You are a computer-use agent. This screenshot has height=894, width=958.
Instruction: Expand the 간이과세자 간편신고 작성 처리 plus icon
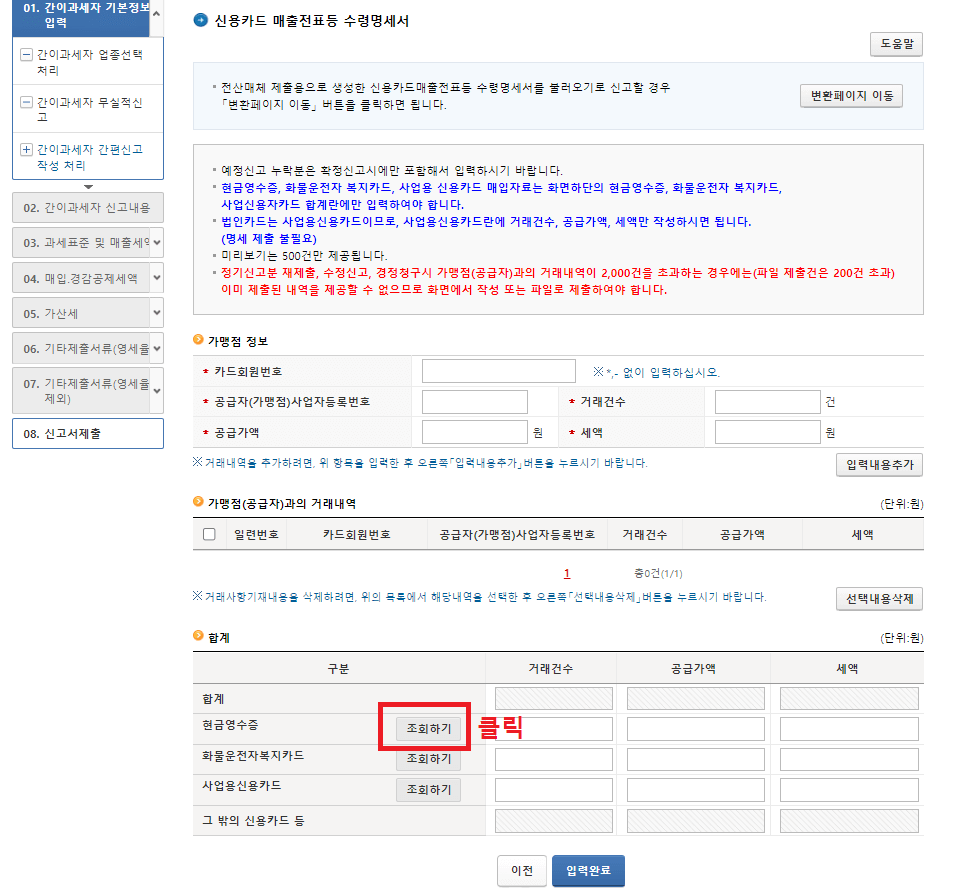click(x=26, y=150)
